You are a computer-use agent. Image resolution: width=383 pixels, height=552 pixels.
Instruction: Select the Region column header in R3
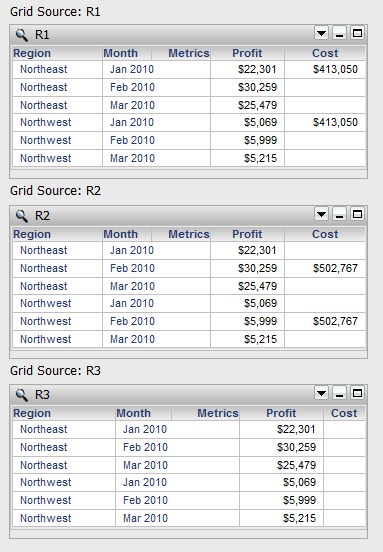pyautogui.click(x=32, y=413)
